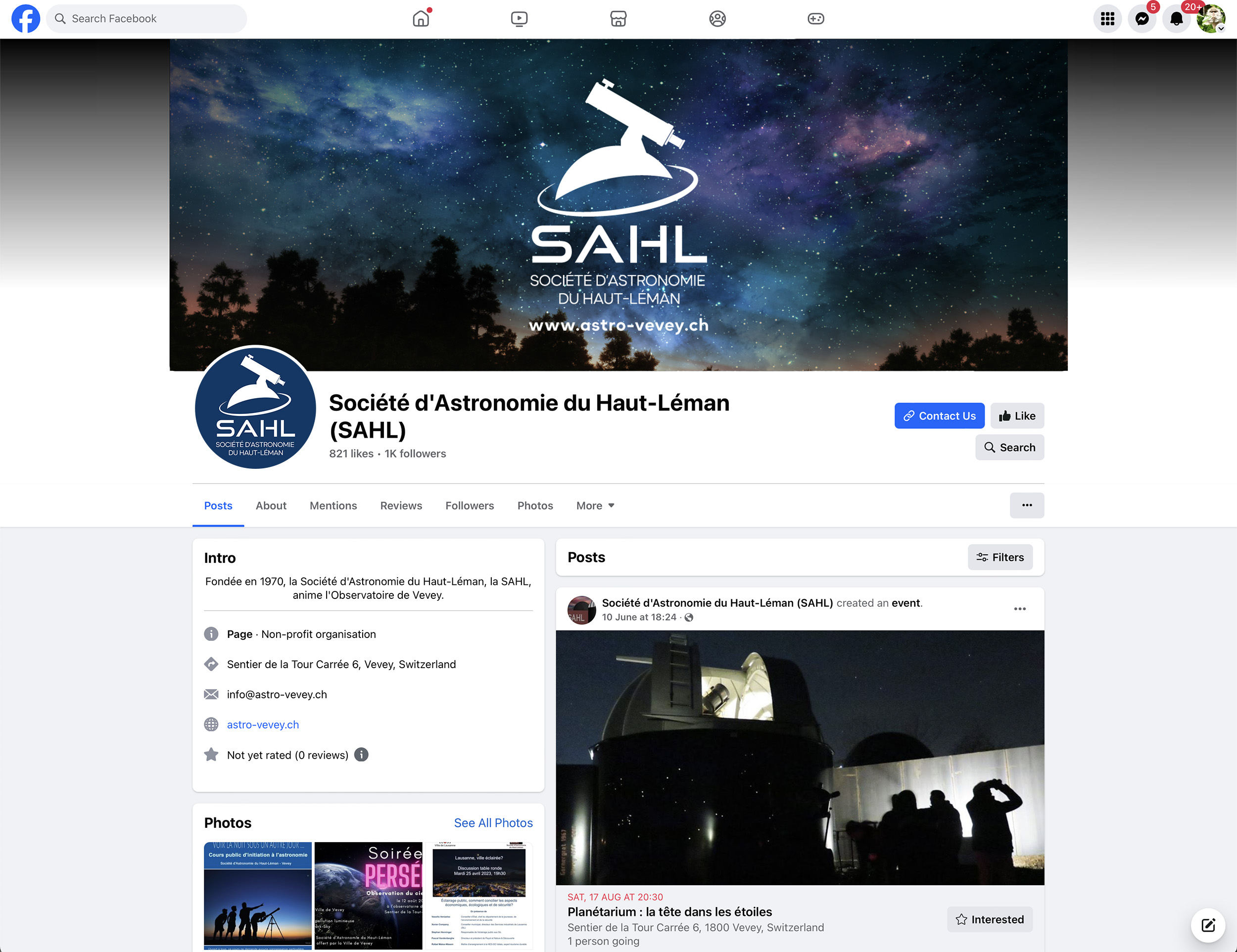Viewport: 1237px width, 952px height.
Task: Open the astronomy course poster photo
Action: pos(258,896)
